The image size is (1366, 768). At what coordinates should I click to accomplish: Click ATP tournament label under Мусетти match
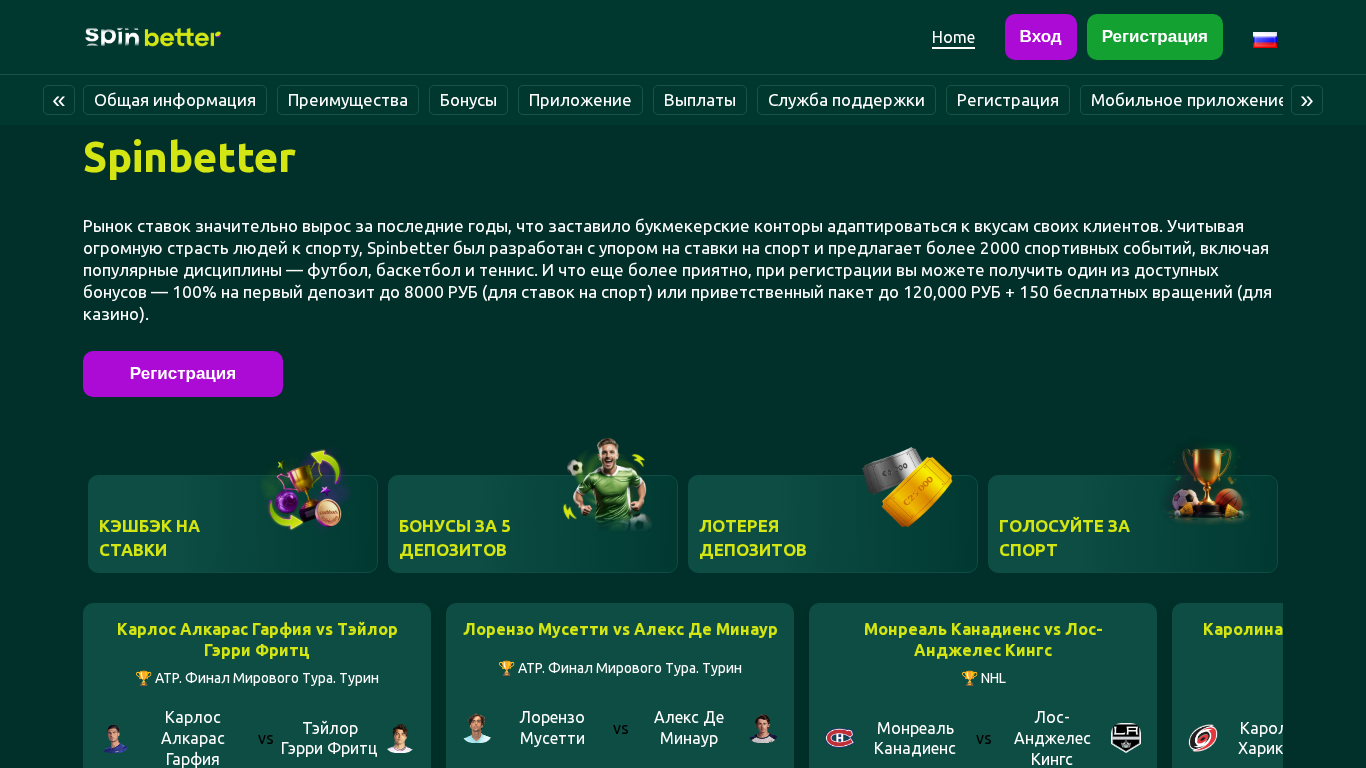click(x=620, y=668)
